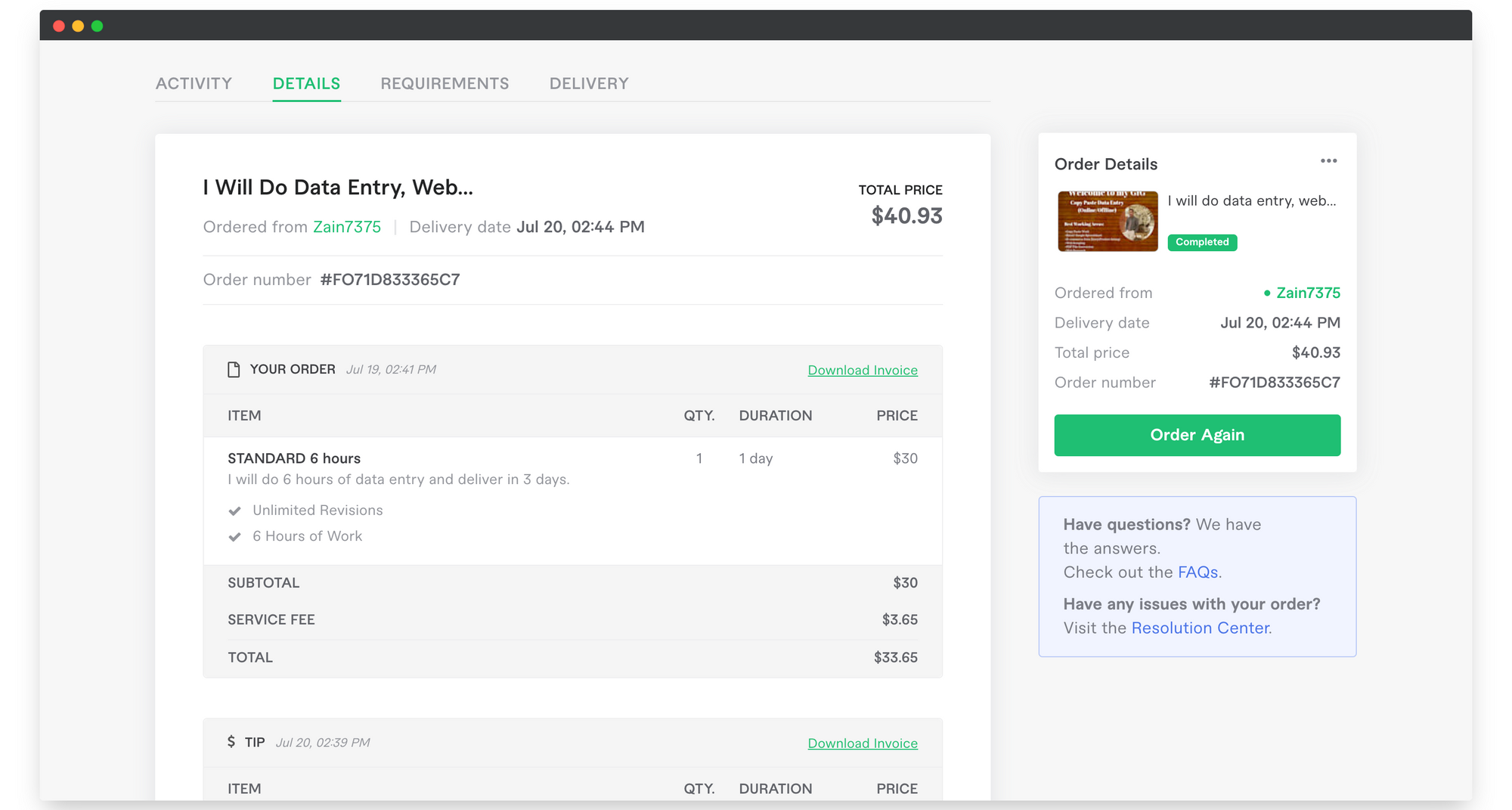
Task: Open the three-dot menu in Order Details
Action: click(1328, 161)
